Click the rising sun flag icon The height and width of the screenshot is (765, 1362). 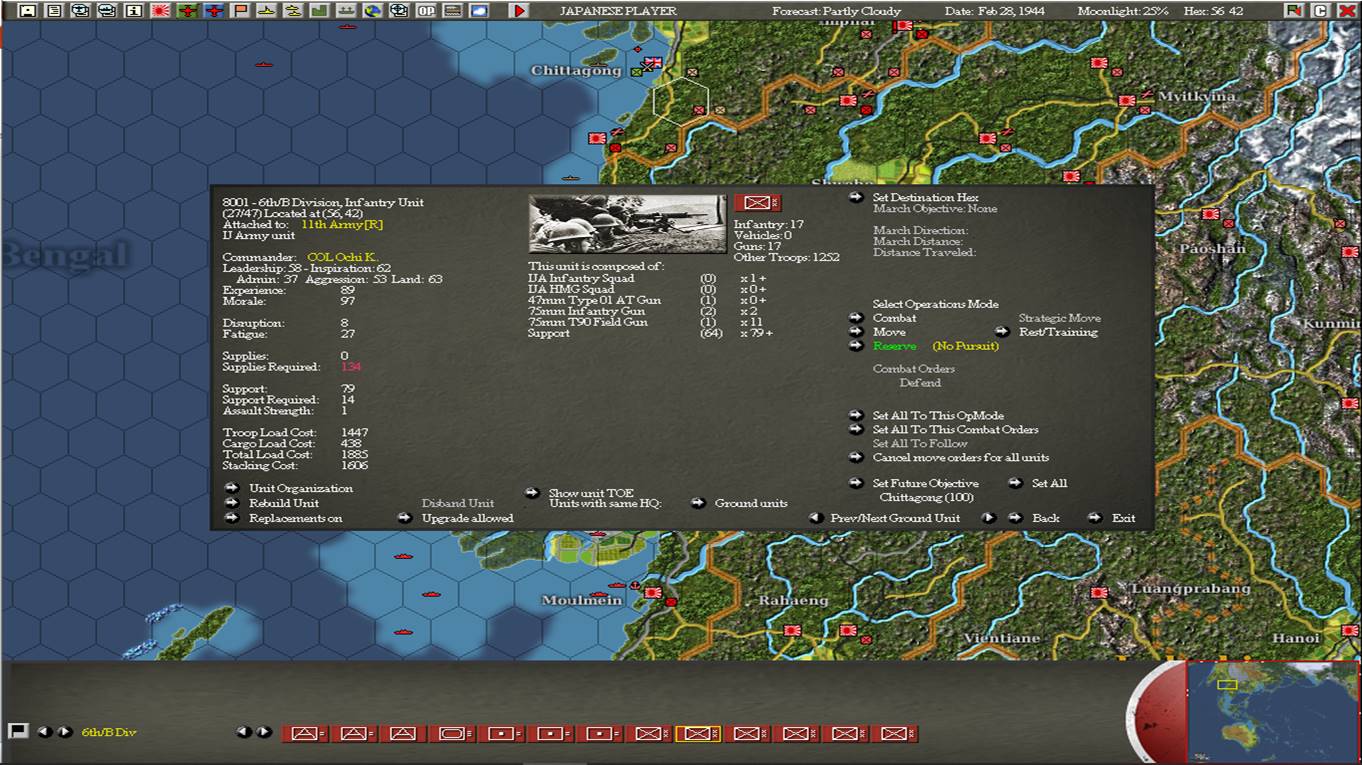(x=161, y=11)
